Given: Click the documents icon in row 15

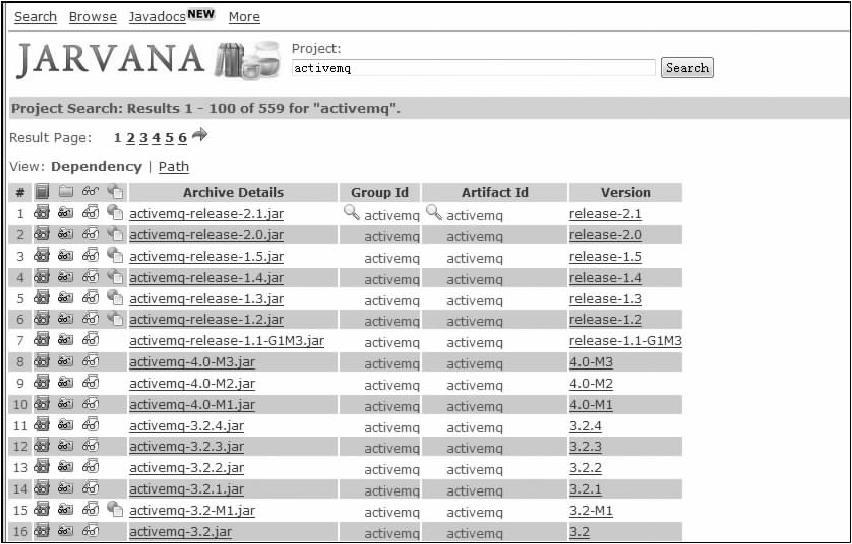Looking at the screenshot, I should coord(115,510).
